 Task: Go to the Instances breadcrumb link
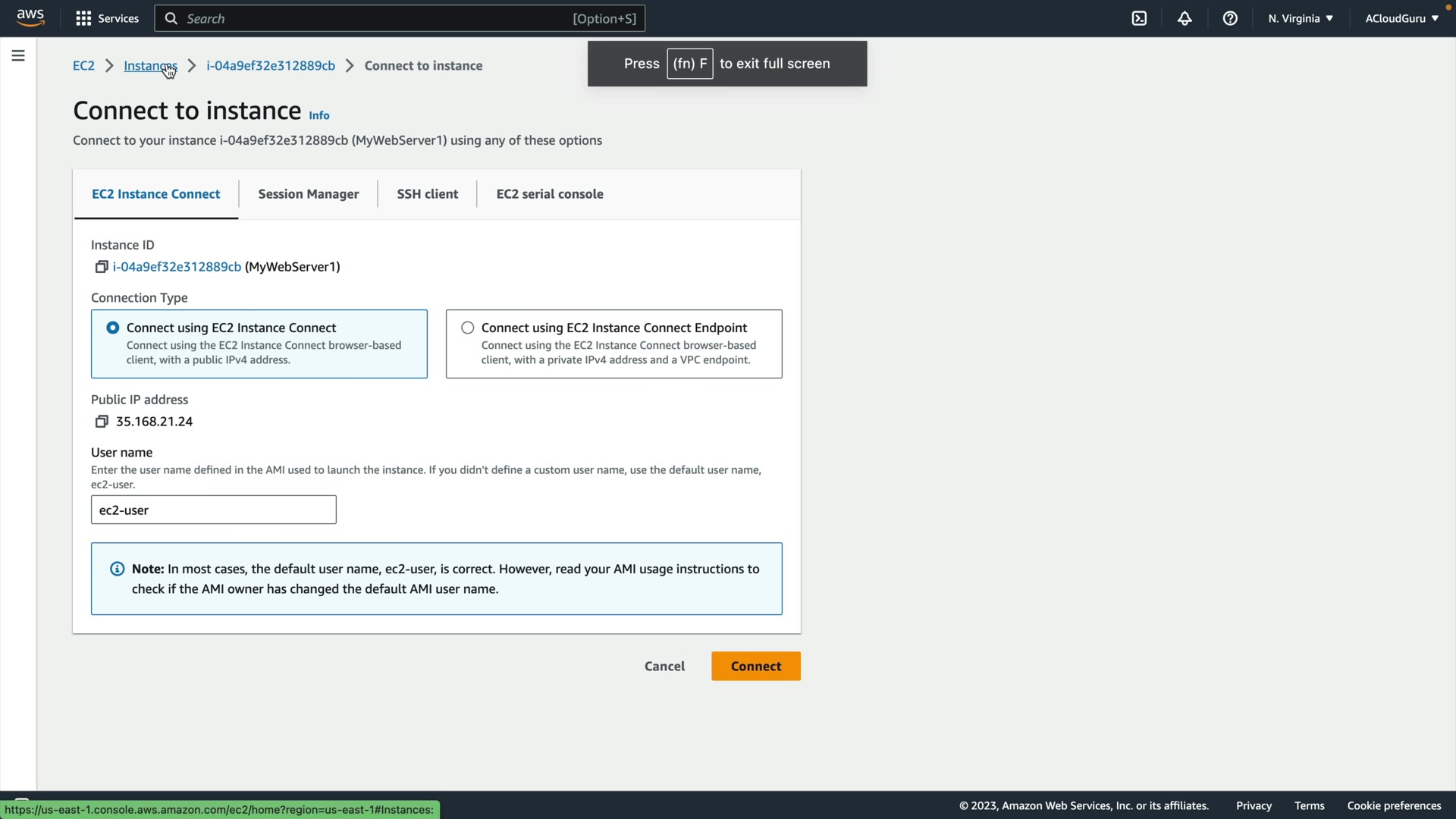(x=149, y=66)
